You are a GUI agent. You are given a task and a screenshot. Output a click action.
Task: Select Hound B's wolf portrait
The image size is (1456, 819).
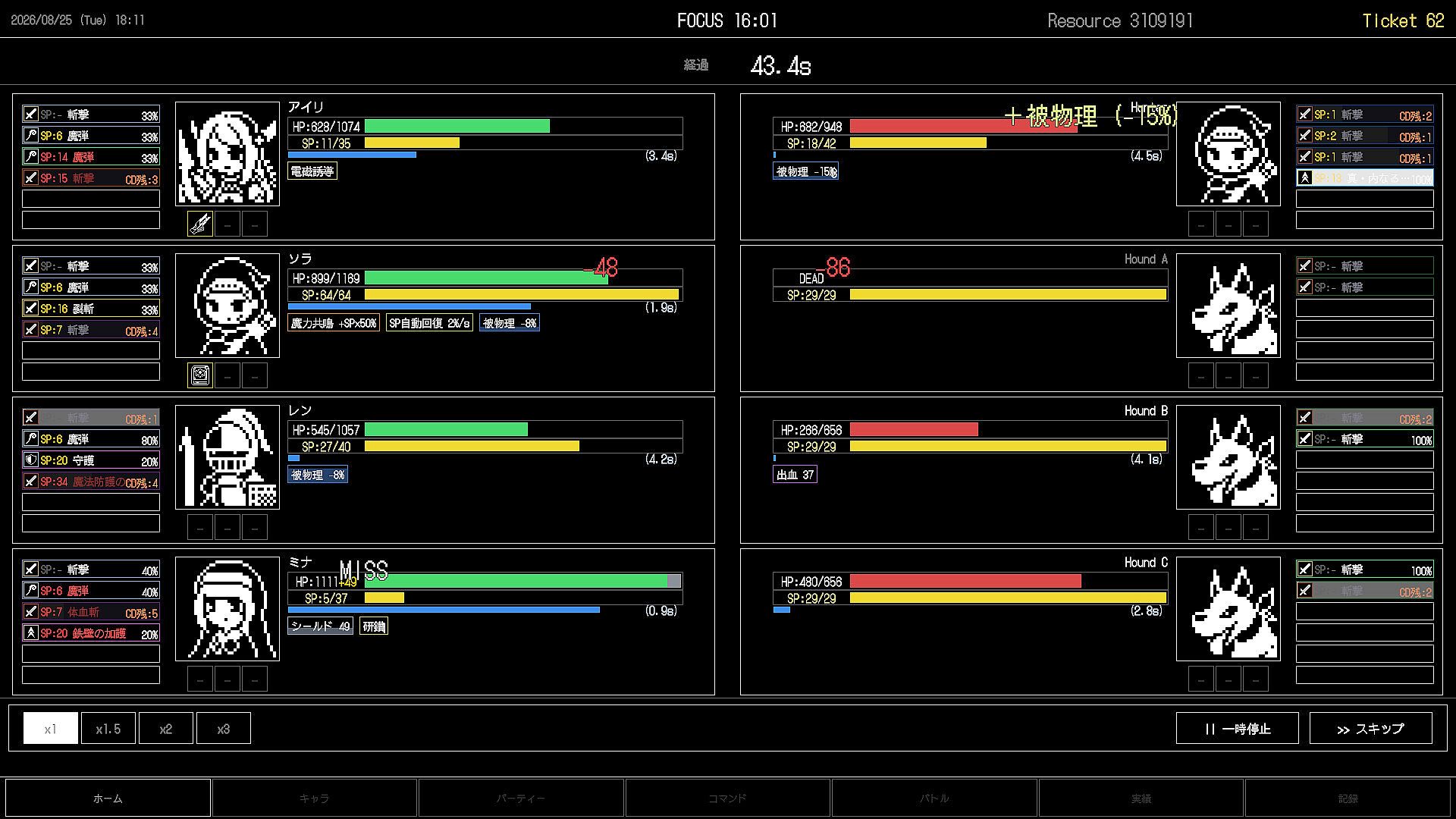tap(1228, 457)
